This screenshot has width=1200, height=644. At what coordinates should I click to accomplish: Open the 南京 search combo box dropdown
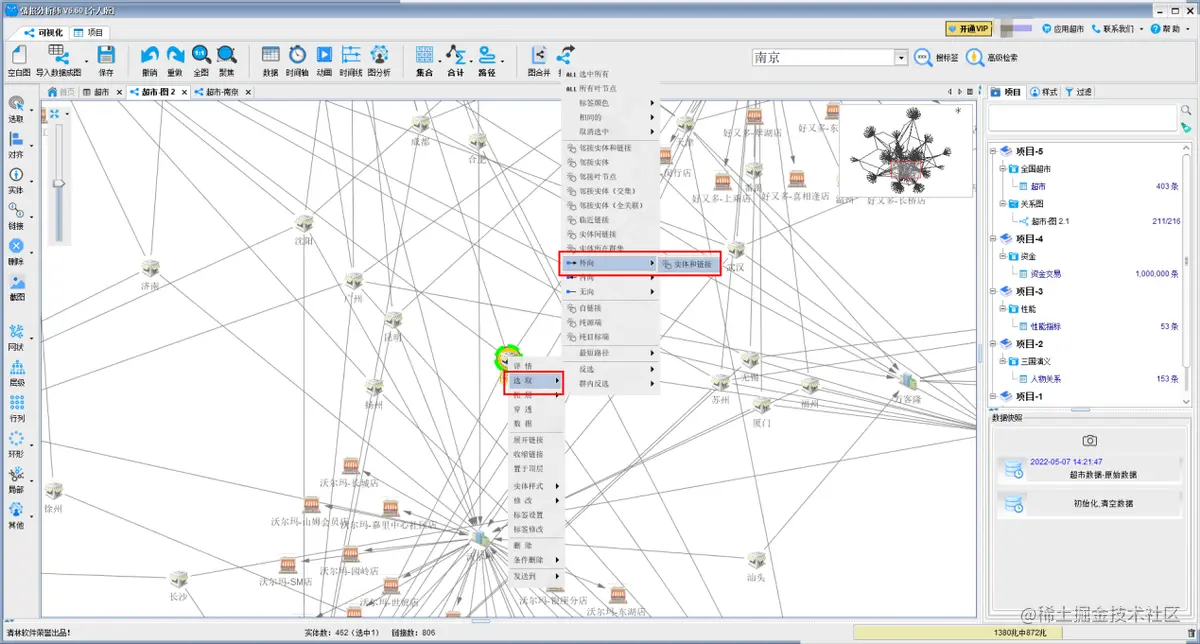tap(901, 58)
